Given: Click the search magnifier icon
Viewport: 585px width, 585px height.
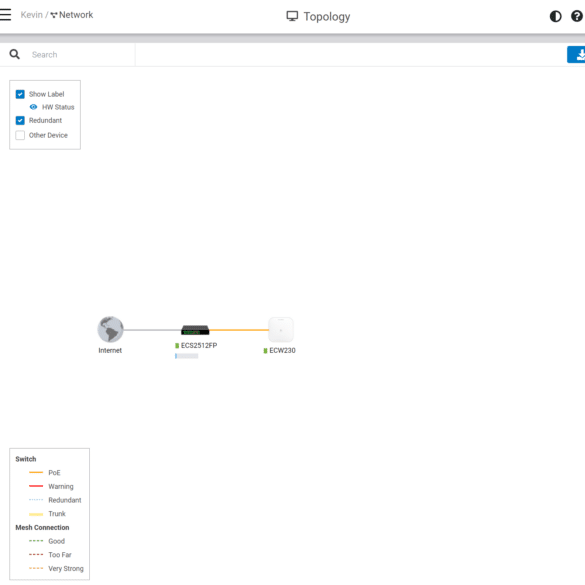Looking at the screenshot, I should 15,54.
